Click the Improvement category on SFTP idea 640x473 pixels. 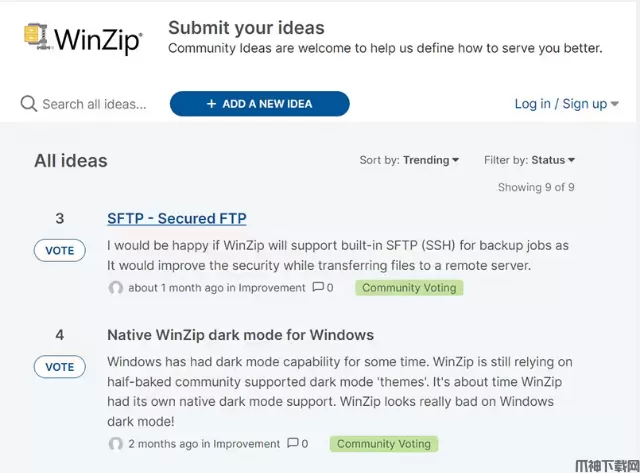(x=272, y=288)
